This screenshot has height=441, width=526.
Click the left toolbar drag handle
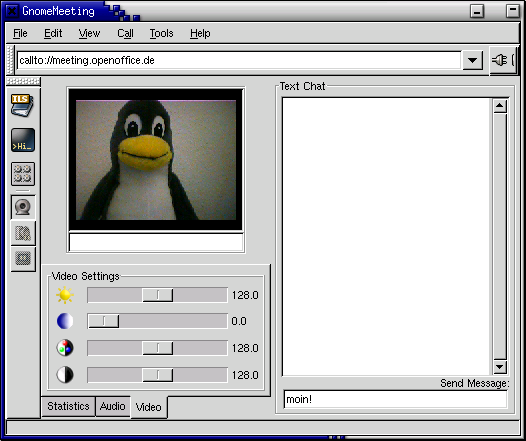(x=23, y=81)
